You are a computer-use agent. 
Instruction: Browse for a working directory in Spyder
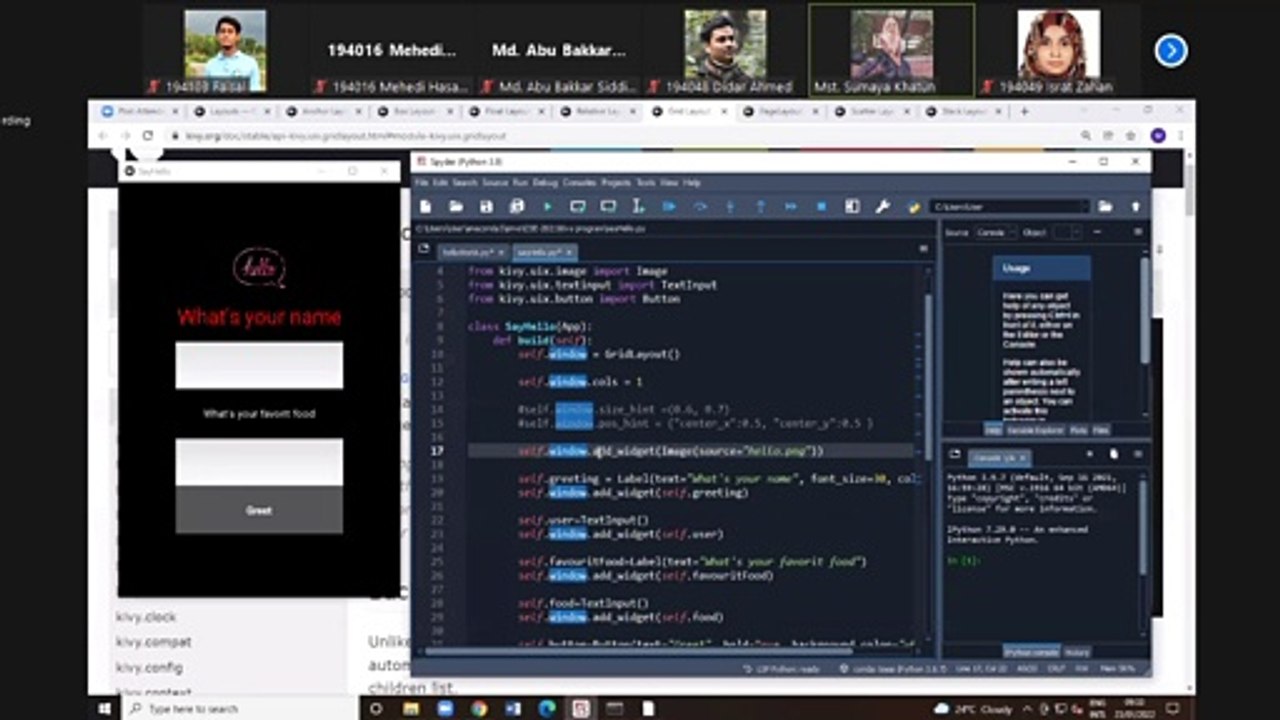coord(1105,206)
